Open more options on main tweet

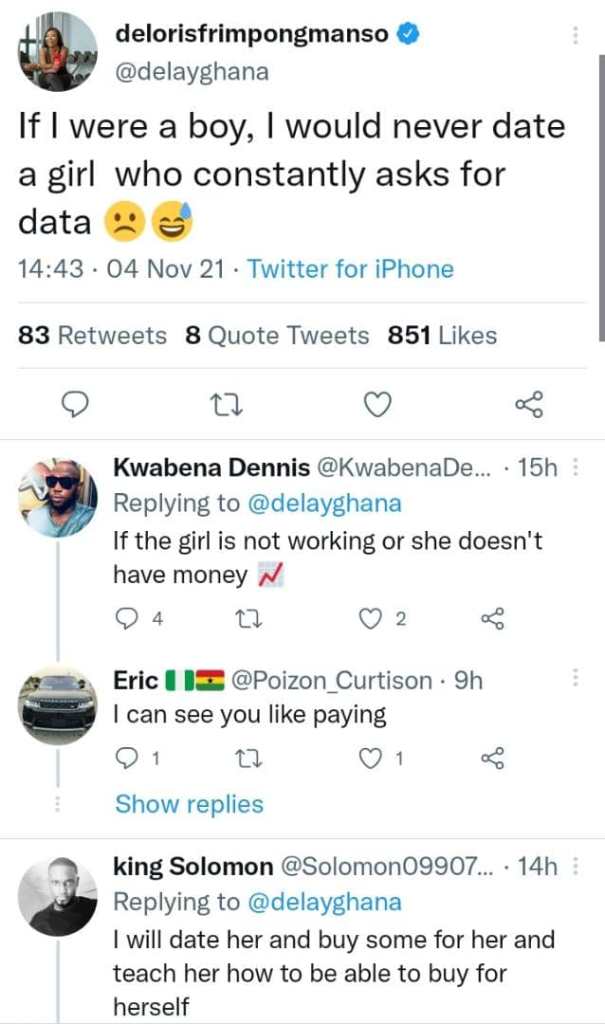(575, 35)
